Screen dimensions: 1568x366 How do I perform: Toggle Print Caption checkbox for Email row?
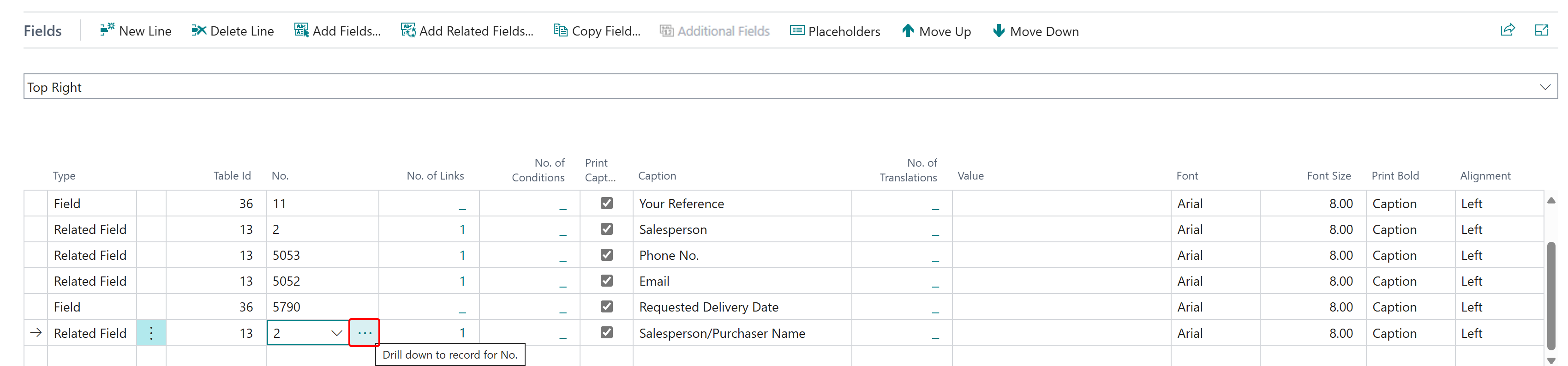pyautogui.click(x=606, y=281)
